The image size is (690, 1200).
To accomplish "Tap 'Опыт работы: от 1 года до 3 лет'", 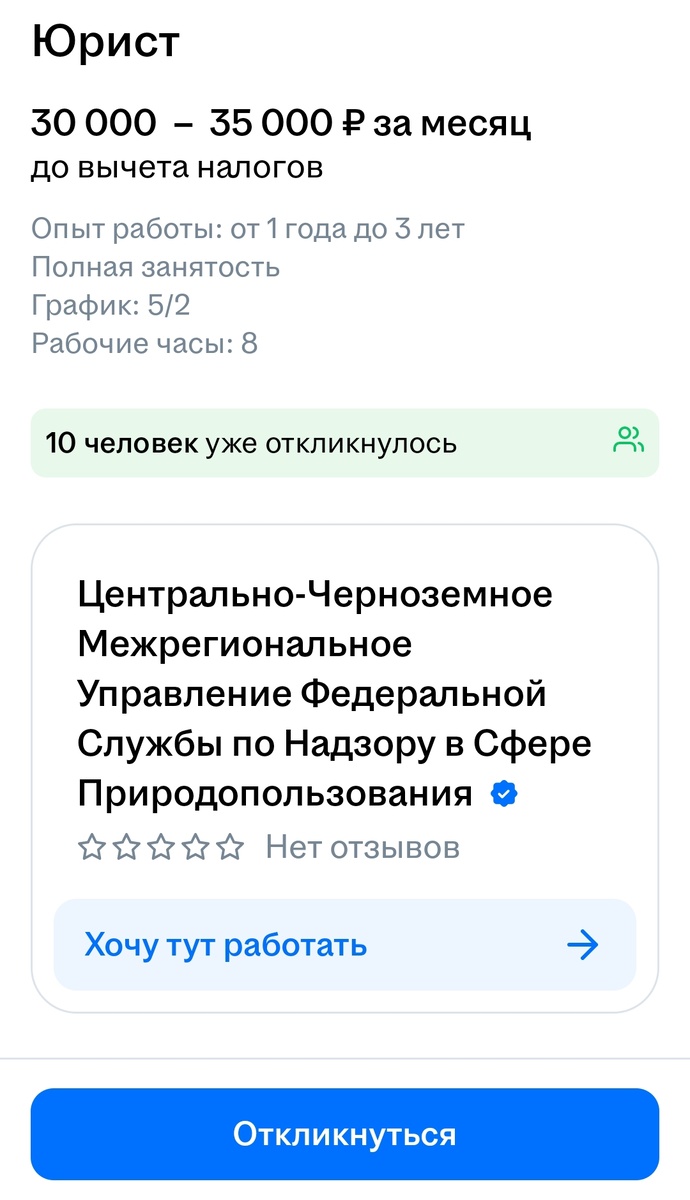I will click(246, 228).
